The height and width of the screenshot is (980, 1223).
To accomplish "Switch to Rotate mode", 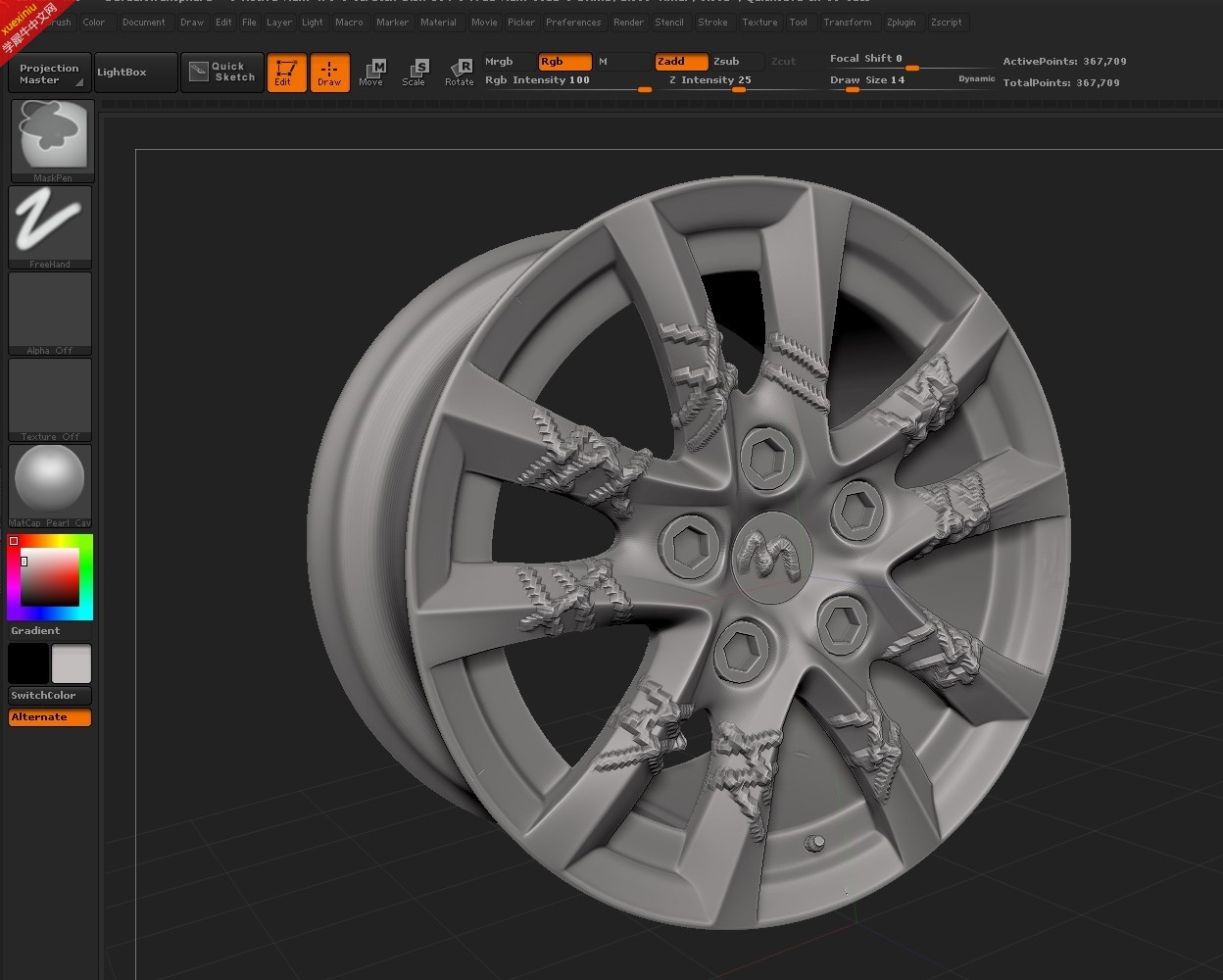I will coord(460,73).
